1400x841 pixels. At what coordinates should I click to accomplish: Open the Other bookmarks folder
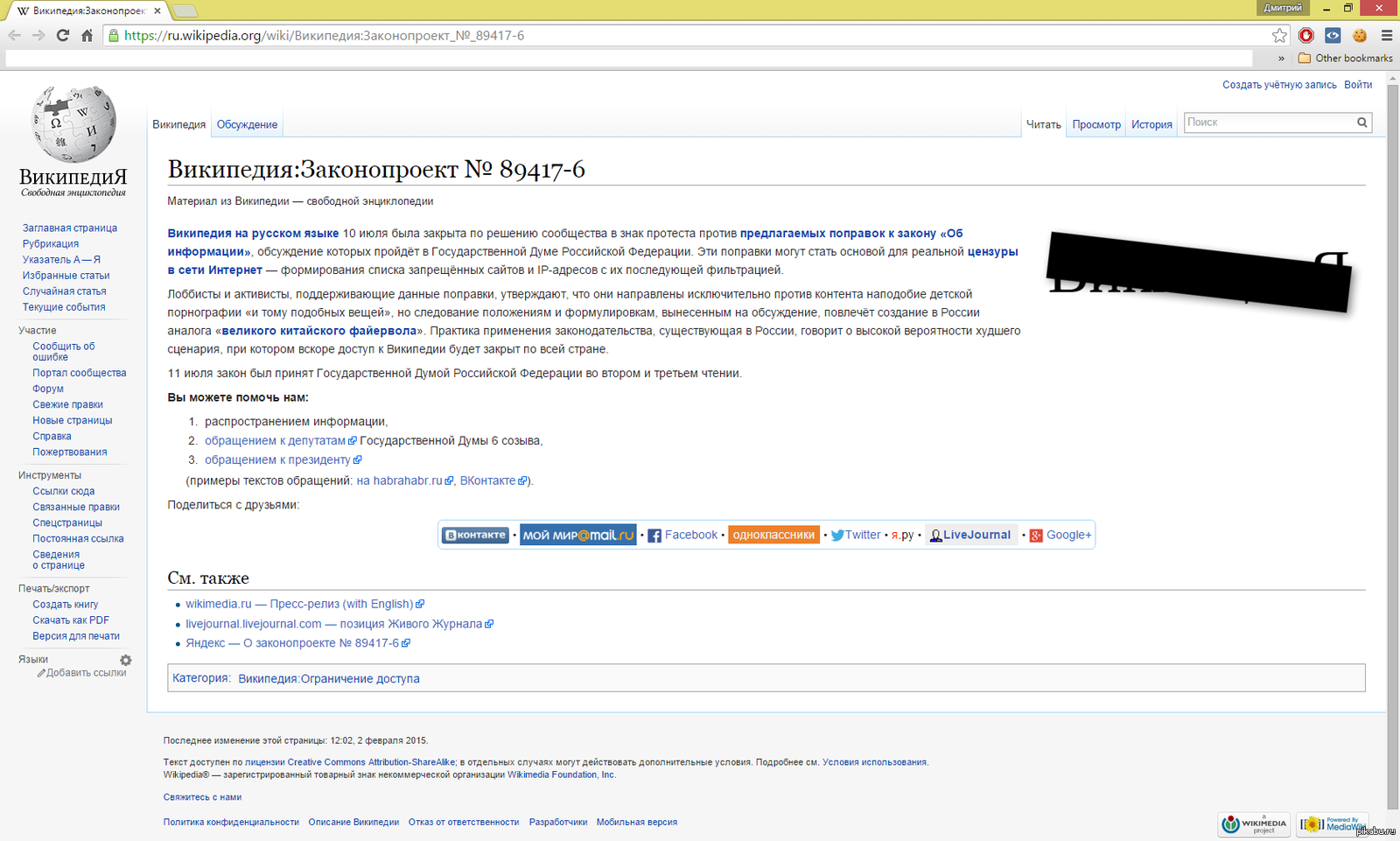(1346, 59)
